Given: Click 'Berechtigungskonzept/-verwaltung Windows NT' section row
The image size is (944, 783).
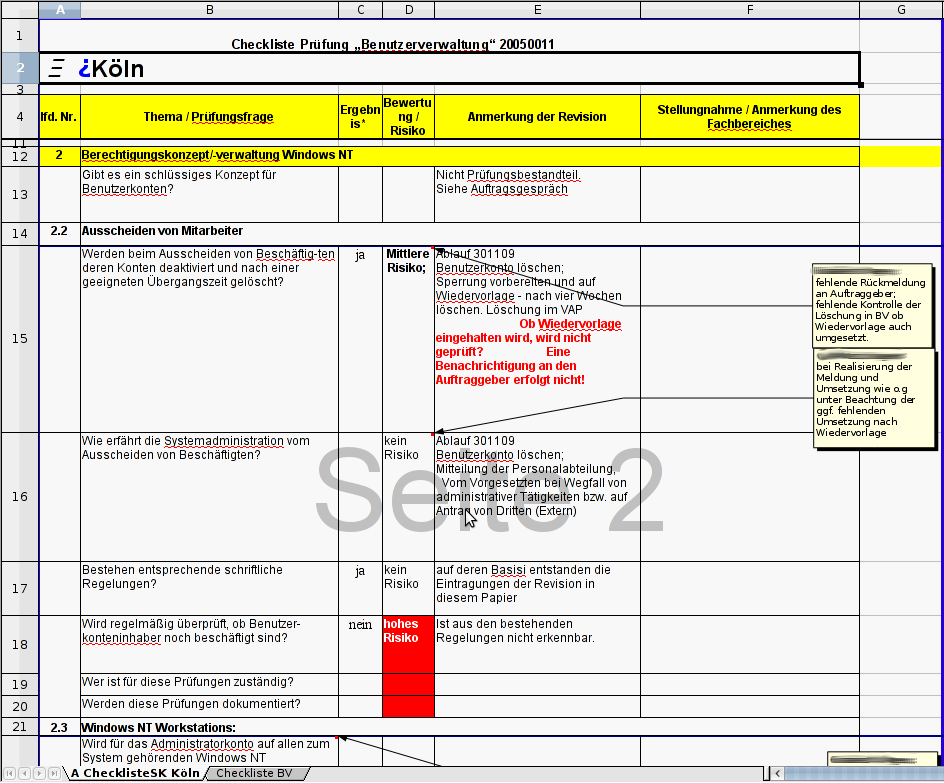Looking at the screenshot, I should [x=470, y=156].
